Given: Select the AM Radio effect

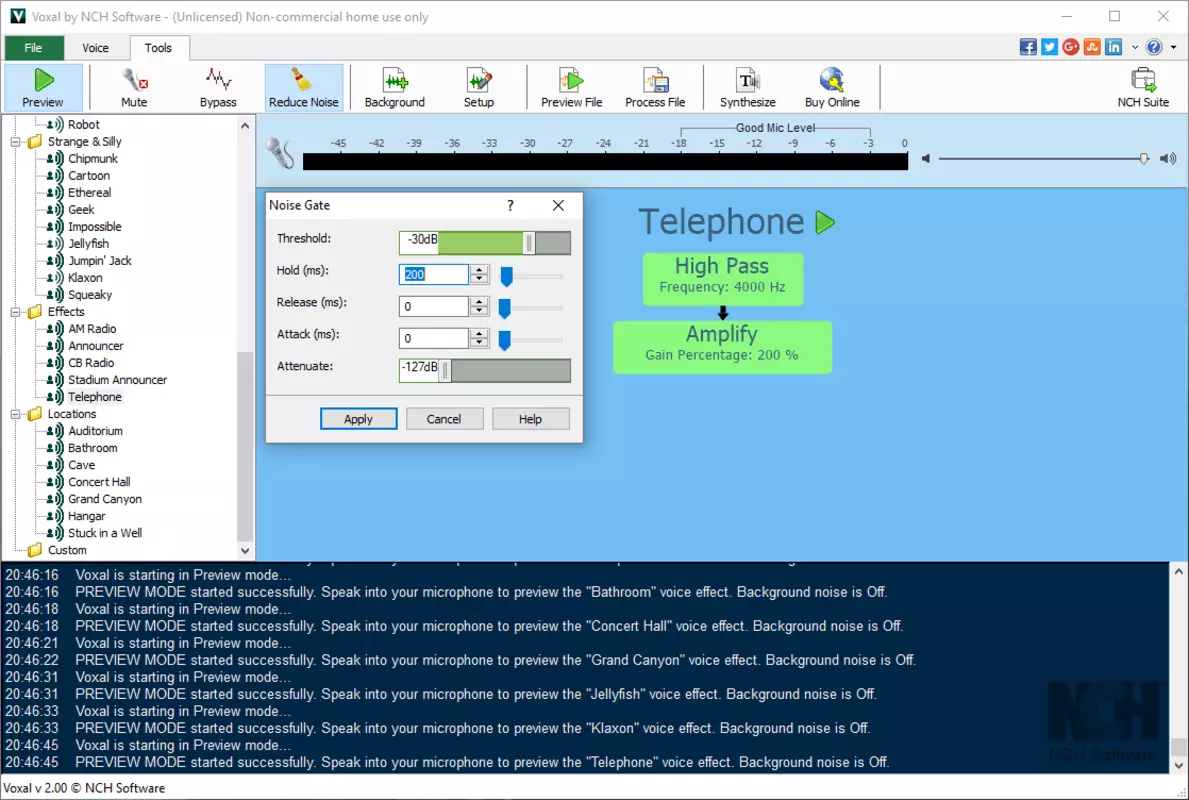Looking at the screenshot, I should coord(92,328).
